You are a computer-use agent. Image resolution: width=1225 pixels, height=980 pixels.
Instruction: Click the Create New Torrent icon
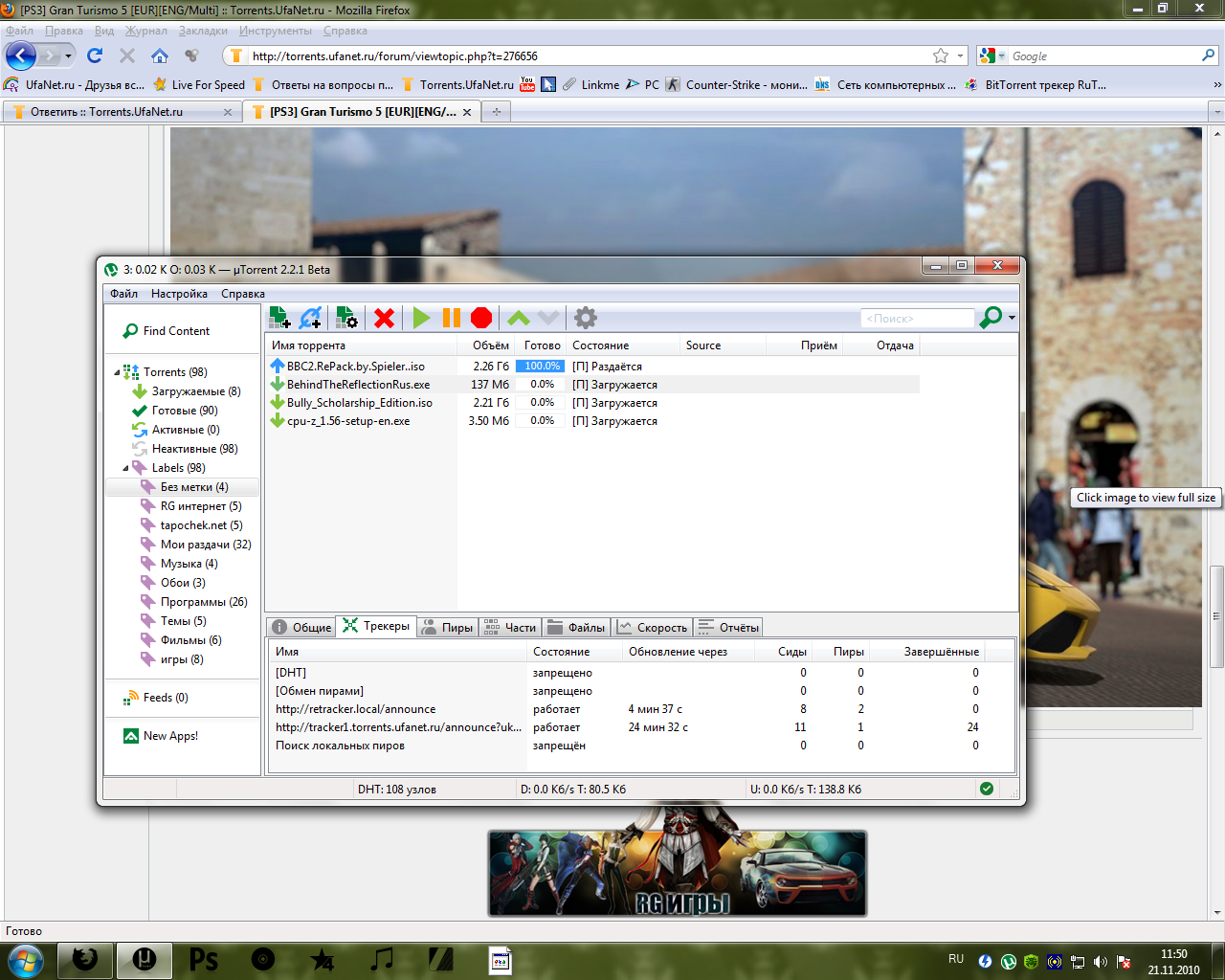(x=346, y=318)
